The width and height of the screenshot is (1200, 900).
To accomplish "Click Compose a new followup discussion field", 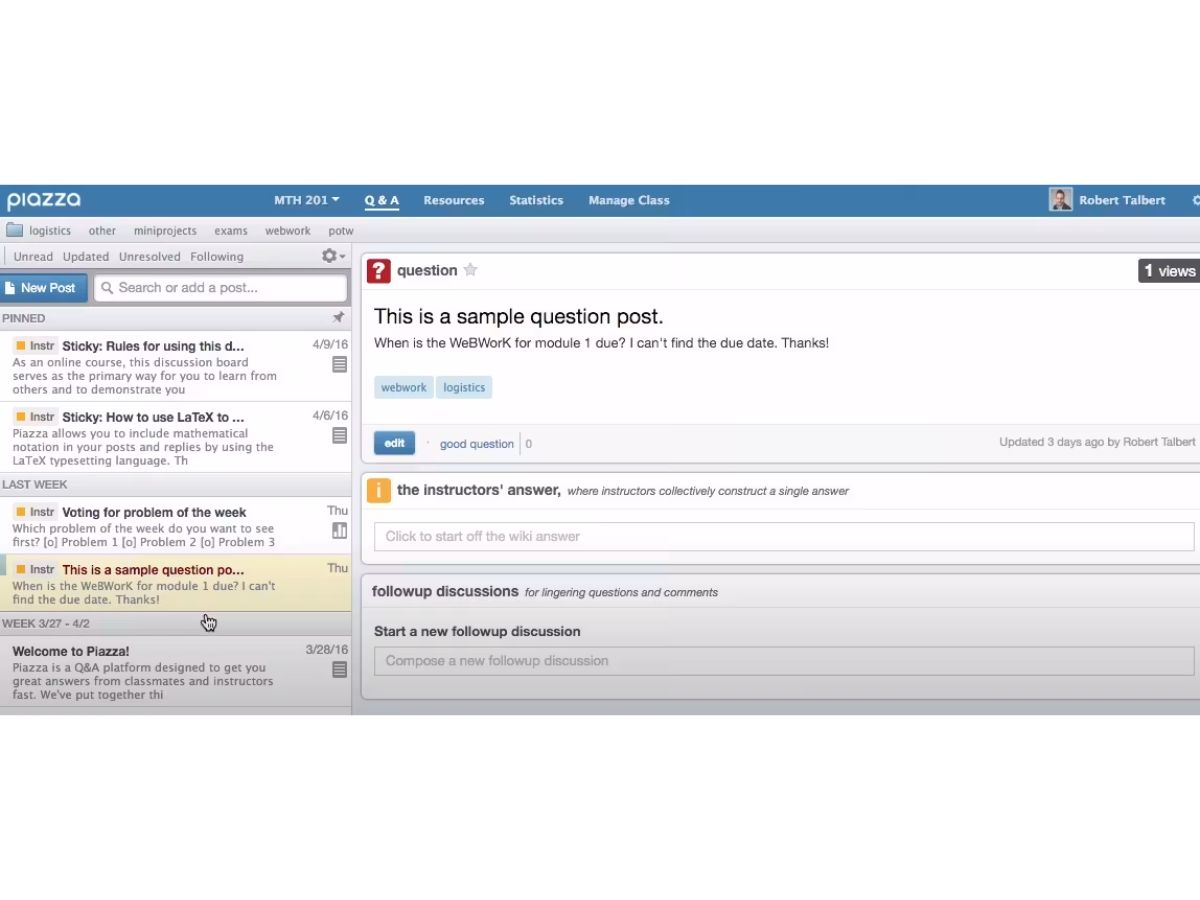I will [784, 661].
